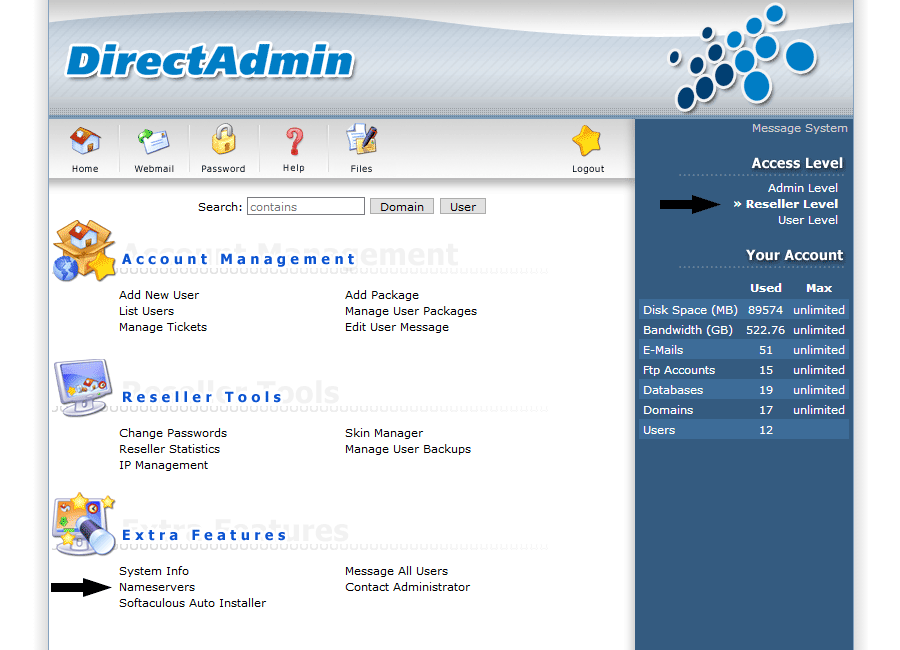Click the Max column header

point(818,288)
